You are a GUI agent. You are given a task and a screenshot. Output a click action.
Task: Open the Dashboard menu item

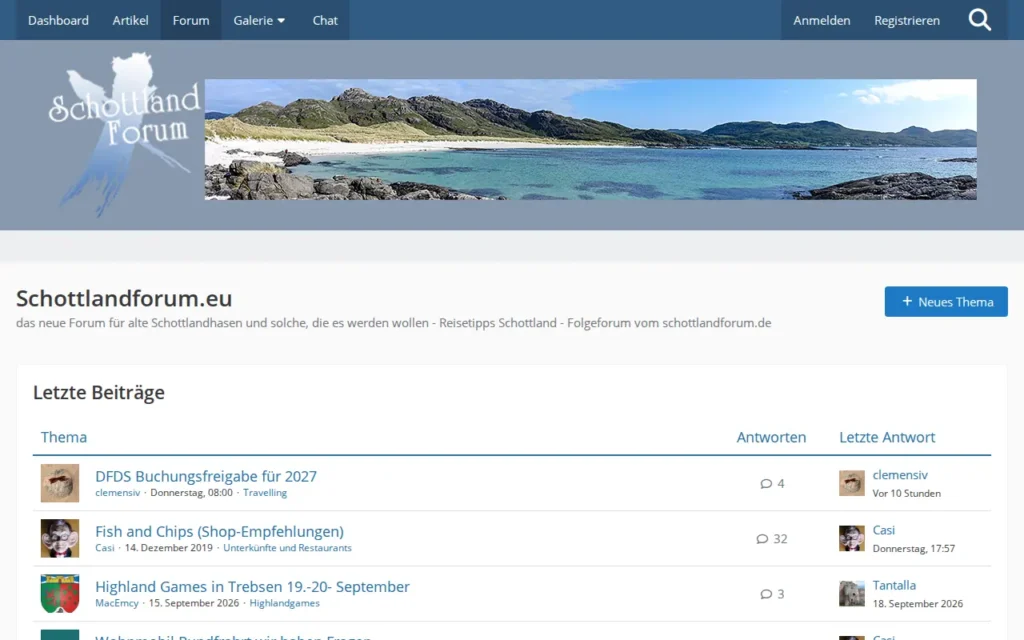click(58, 20)
